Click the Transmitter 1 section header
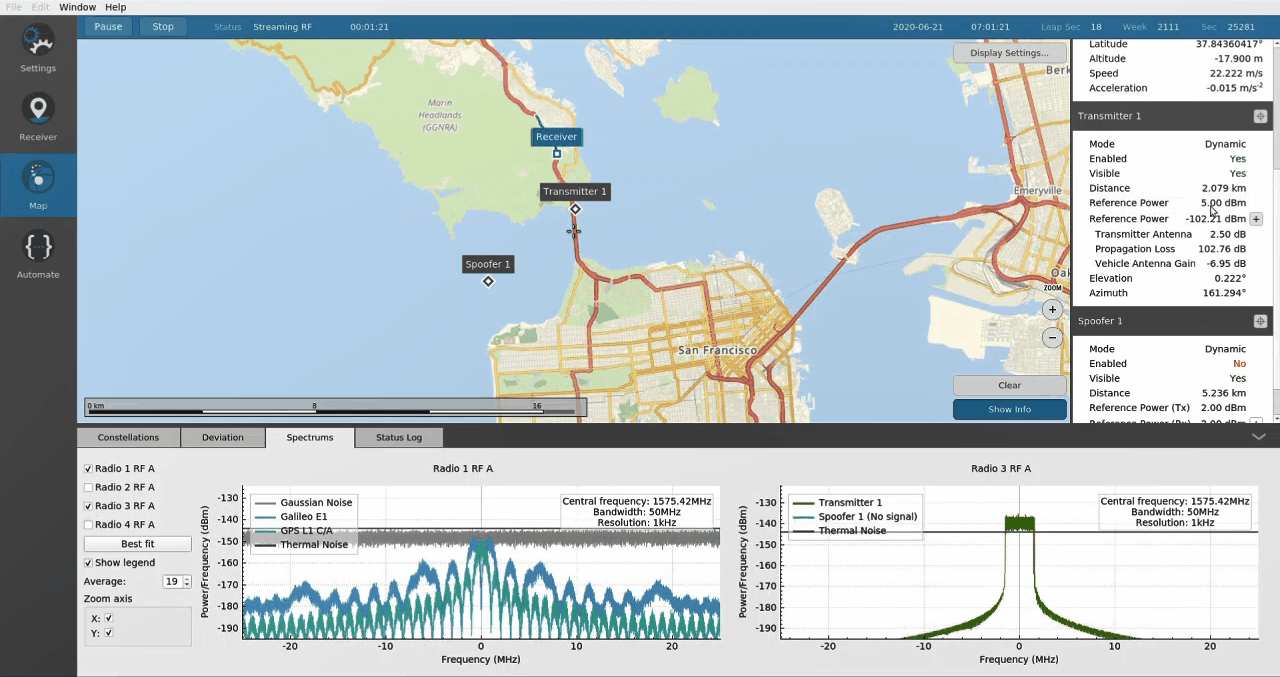 coord(1172,116)
